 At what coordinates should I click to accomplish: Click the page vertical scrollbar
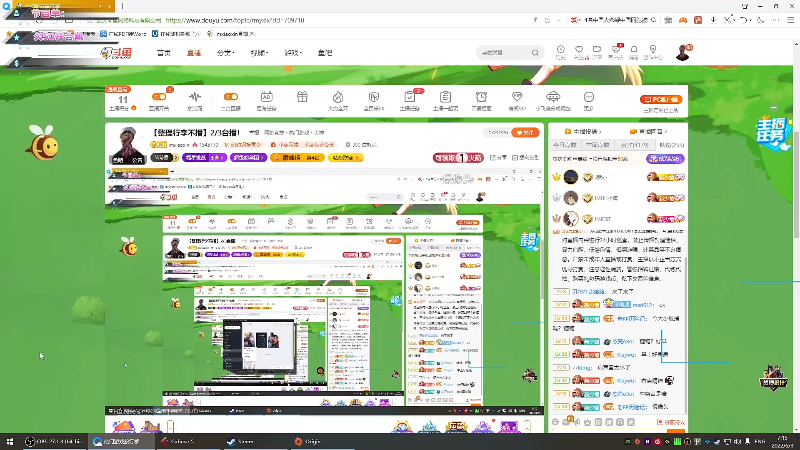796,184
